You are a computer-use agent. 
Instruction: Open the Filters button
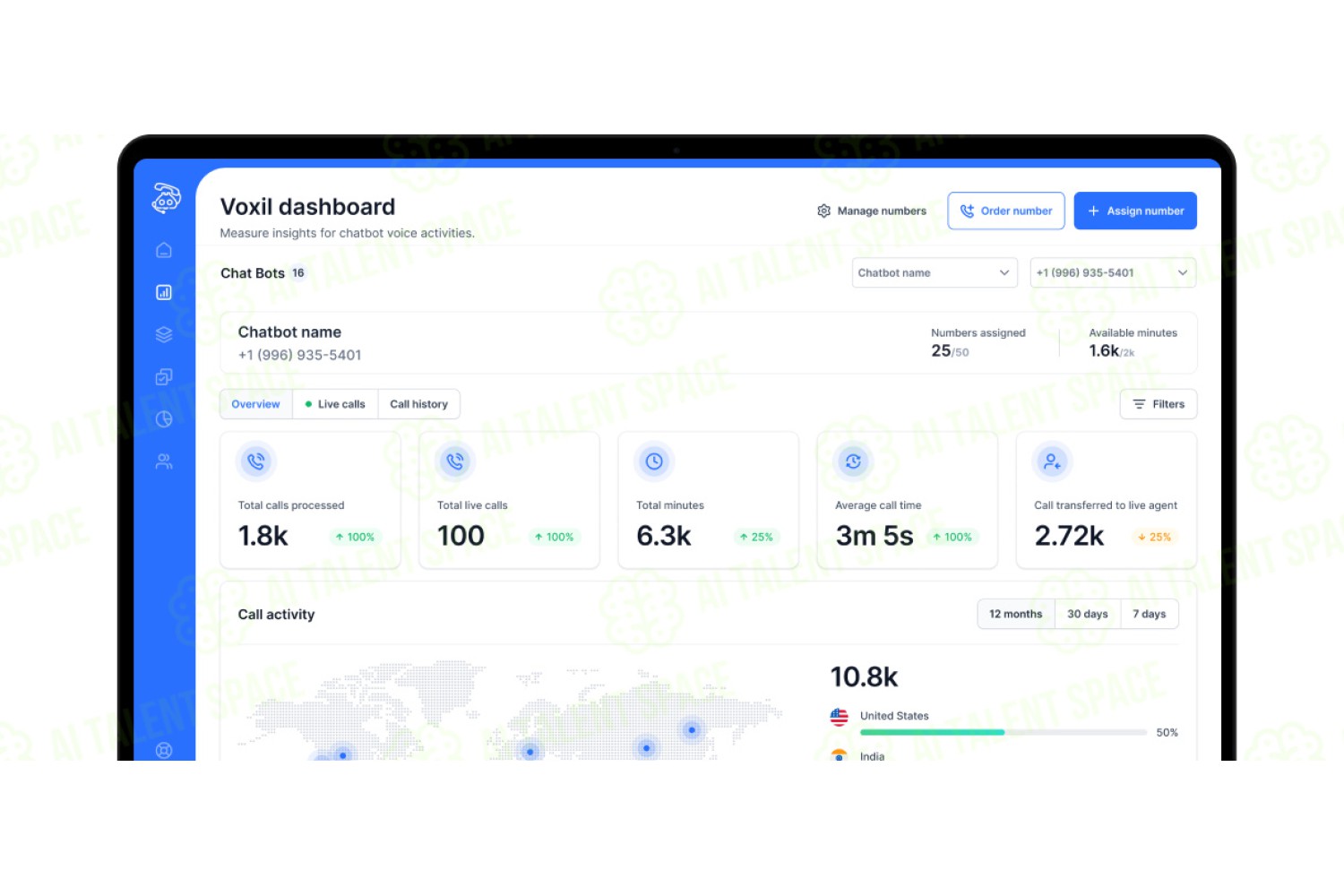(1159, 404)
